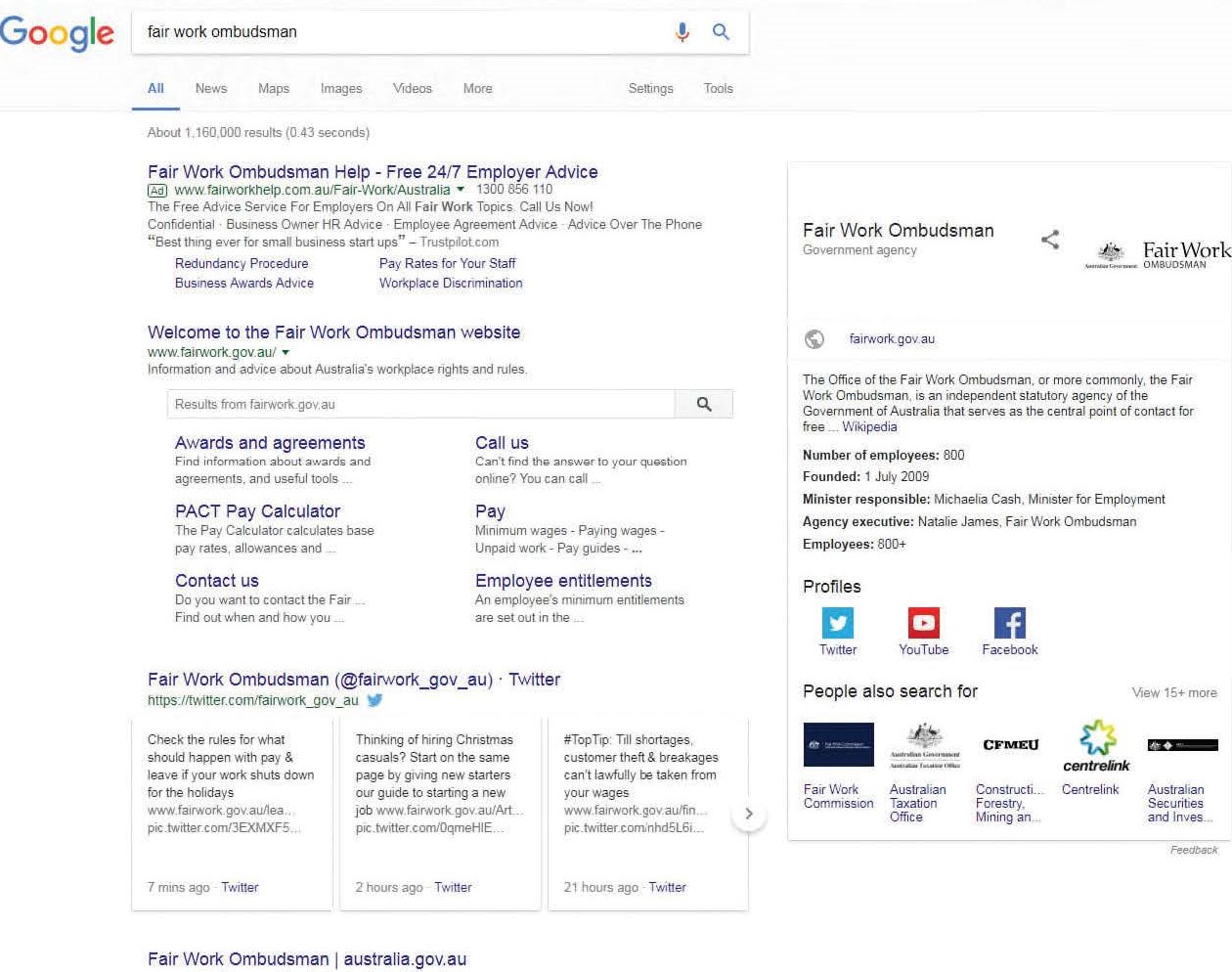Open Call us sitelink
The height and width of the screenshot is (972, 1232).
(x=502, y=443)
